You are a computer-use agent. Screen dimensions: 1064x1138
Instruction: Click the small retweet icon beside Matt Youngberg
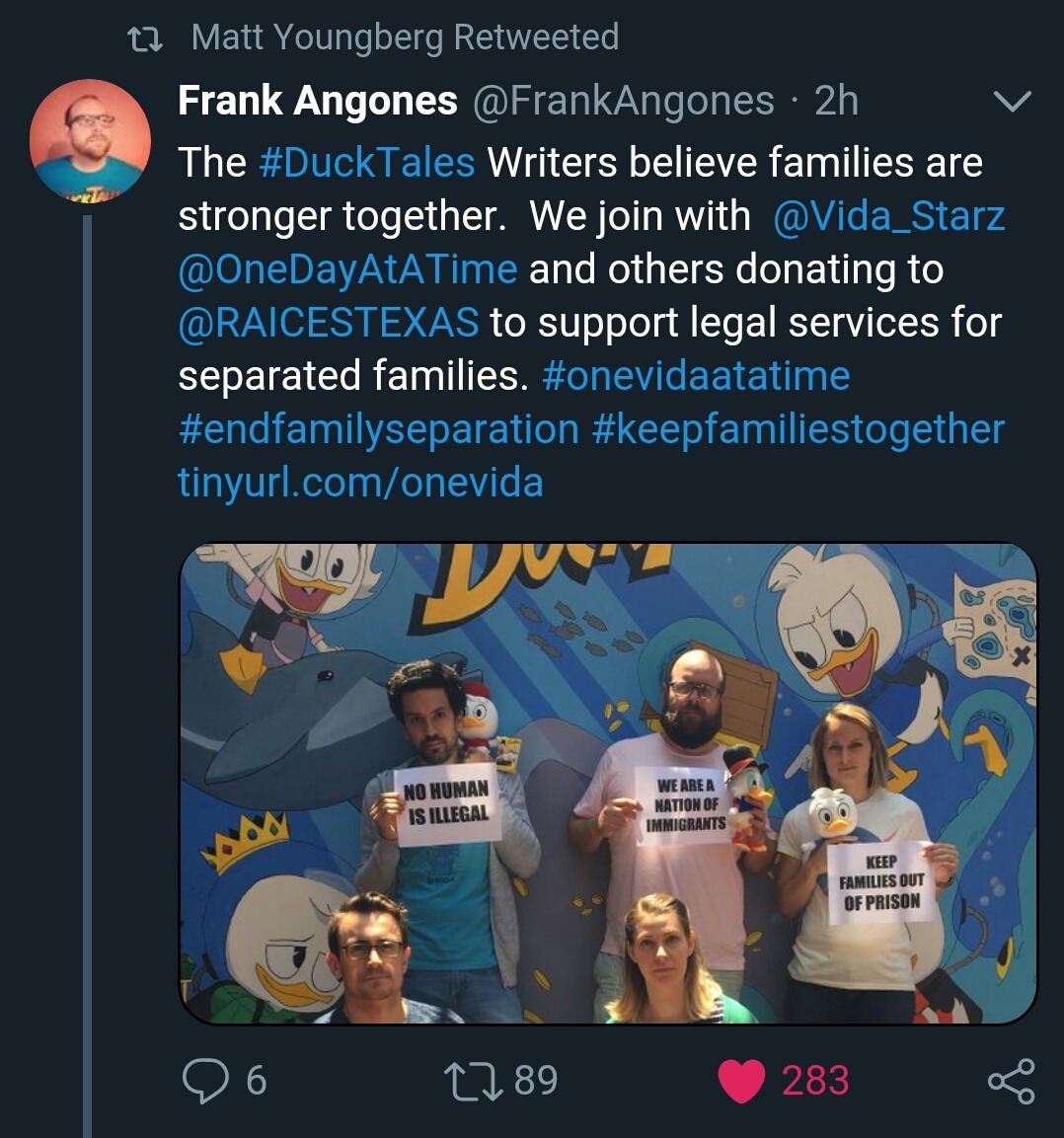point(146,39)
